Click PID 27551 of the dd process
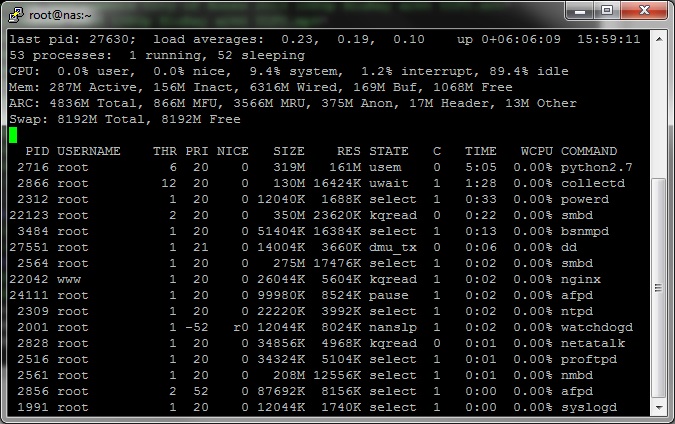The height and width of the screenshot is (424, 675). [29, 247]
